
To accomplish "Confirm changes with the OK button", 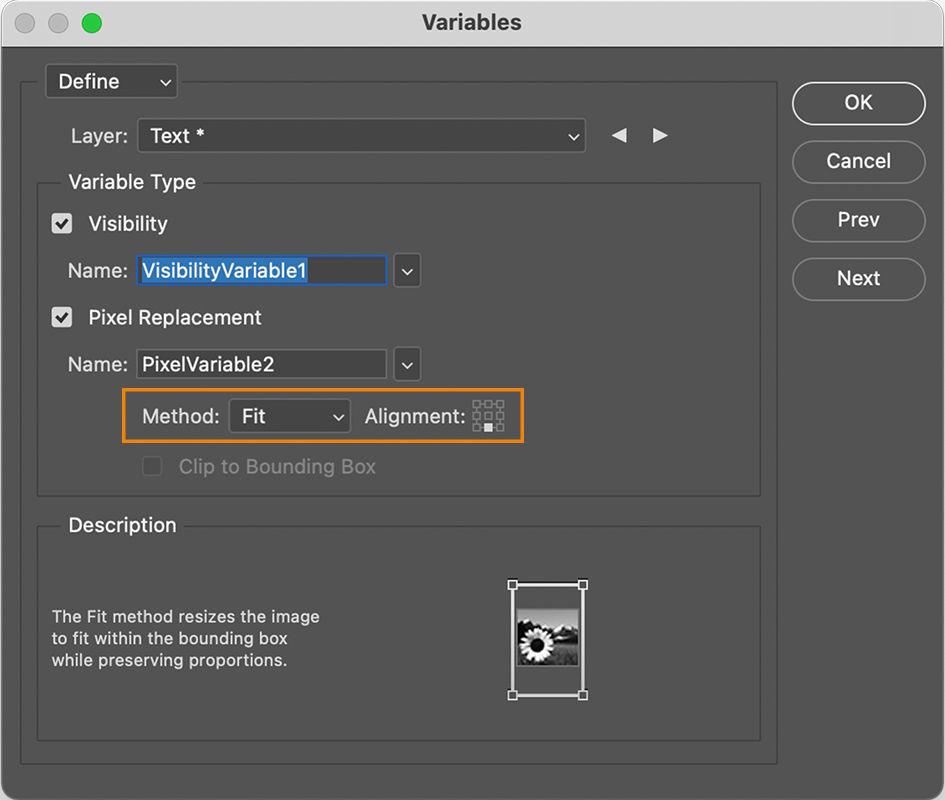I will (x=858, y=103).
